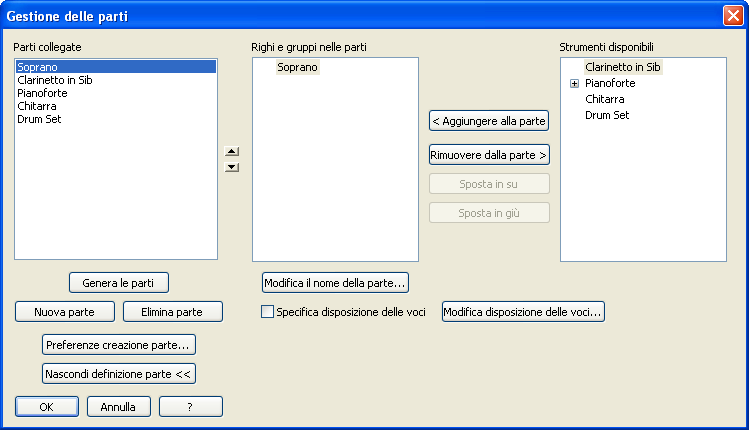This screenshot has height=430, width=749.
Task: Click the move part down arrow
Action: click(x=232, y=167)
